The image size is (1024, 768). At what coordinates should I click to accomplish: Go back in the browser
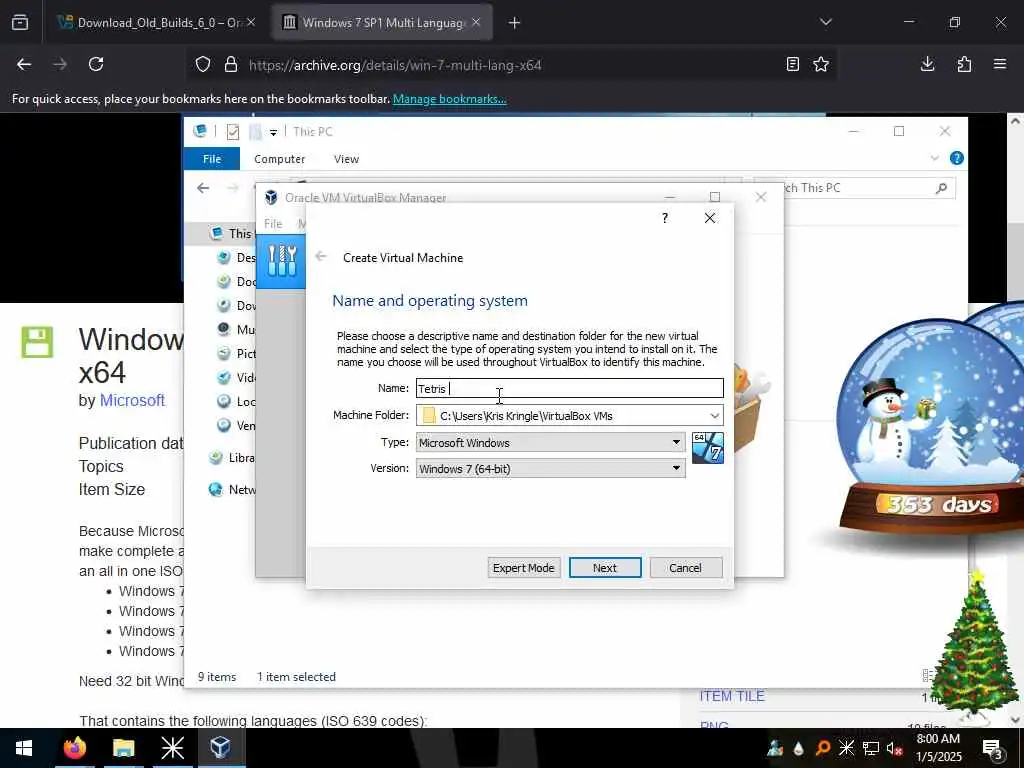coord(24,64)
